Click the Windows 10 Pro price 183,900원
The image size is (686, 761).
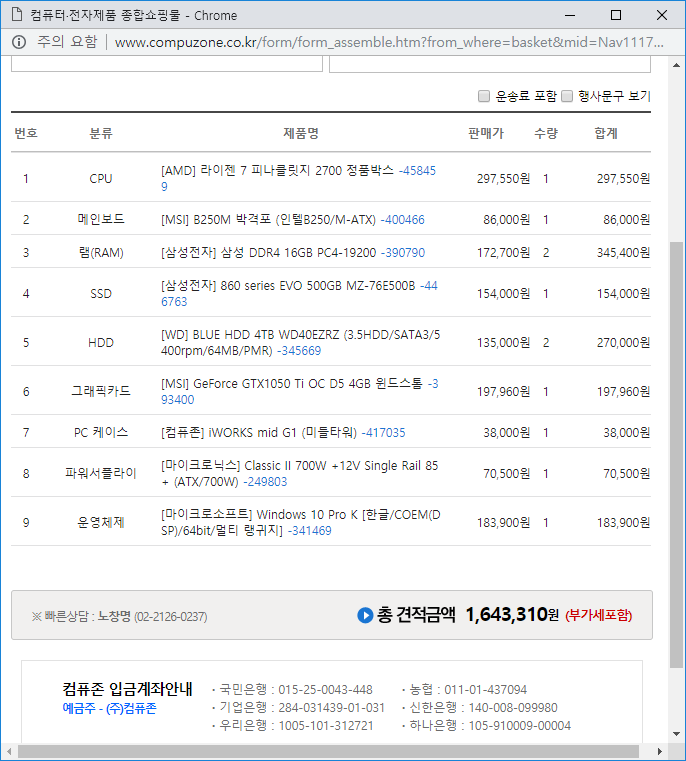(503, 523)
